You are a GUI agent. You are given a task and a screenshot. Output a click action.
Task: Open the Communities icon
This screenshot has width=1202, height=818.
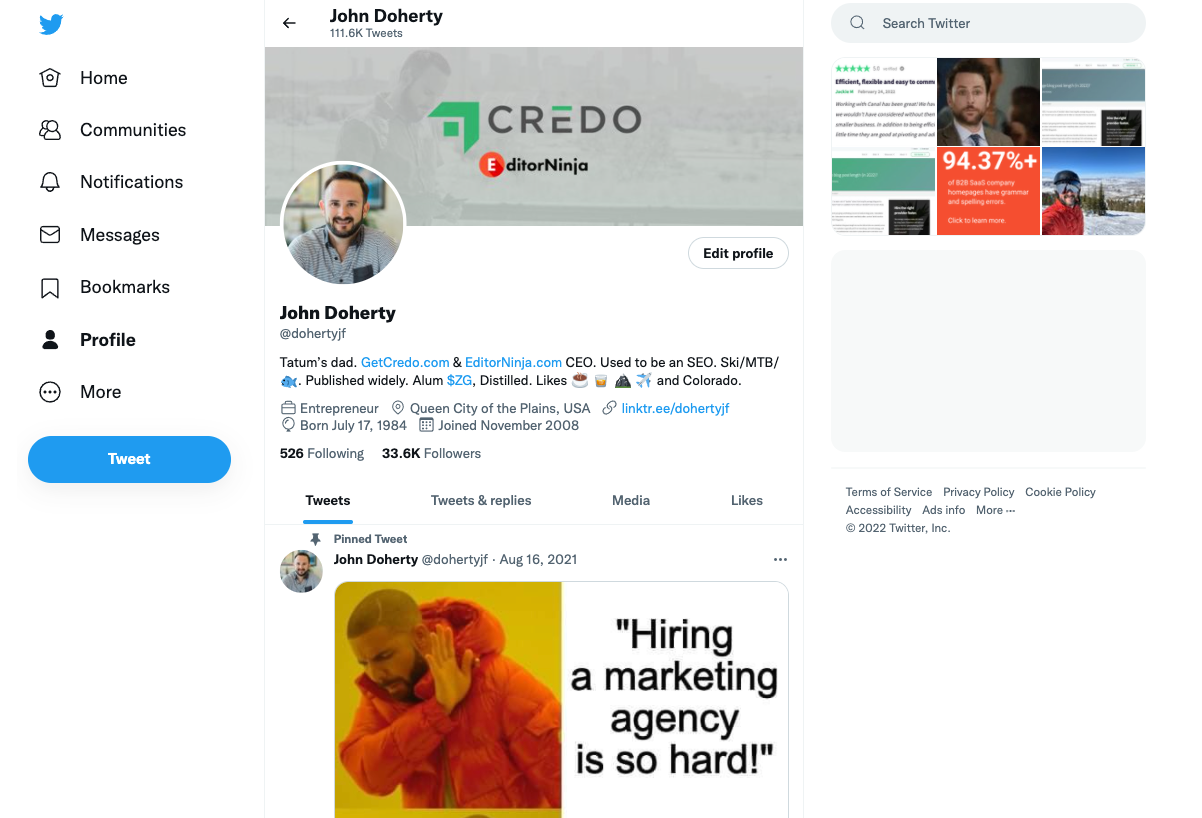point(50,130)
